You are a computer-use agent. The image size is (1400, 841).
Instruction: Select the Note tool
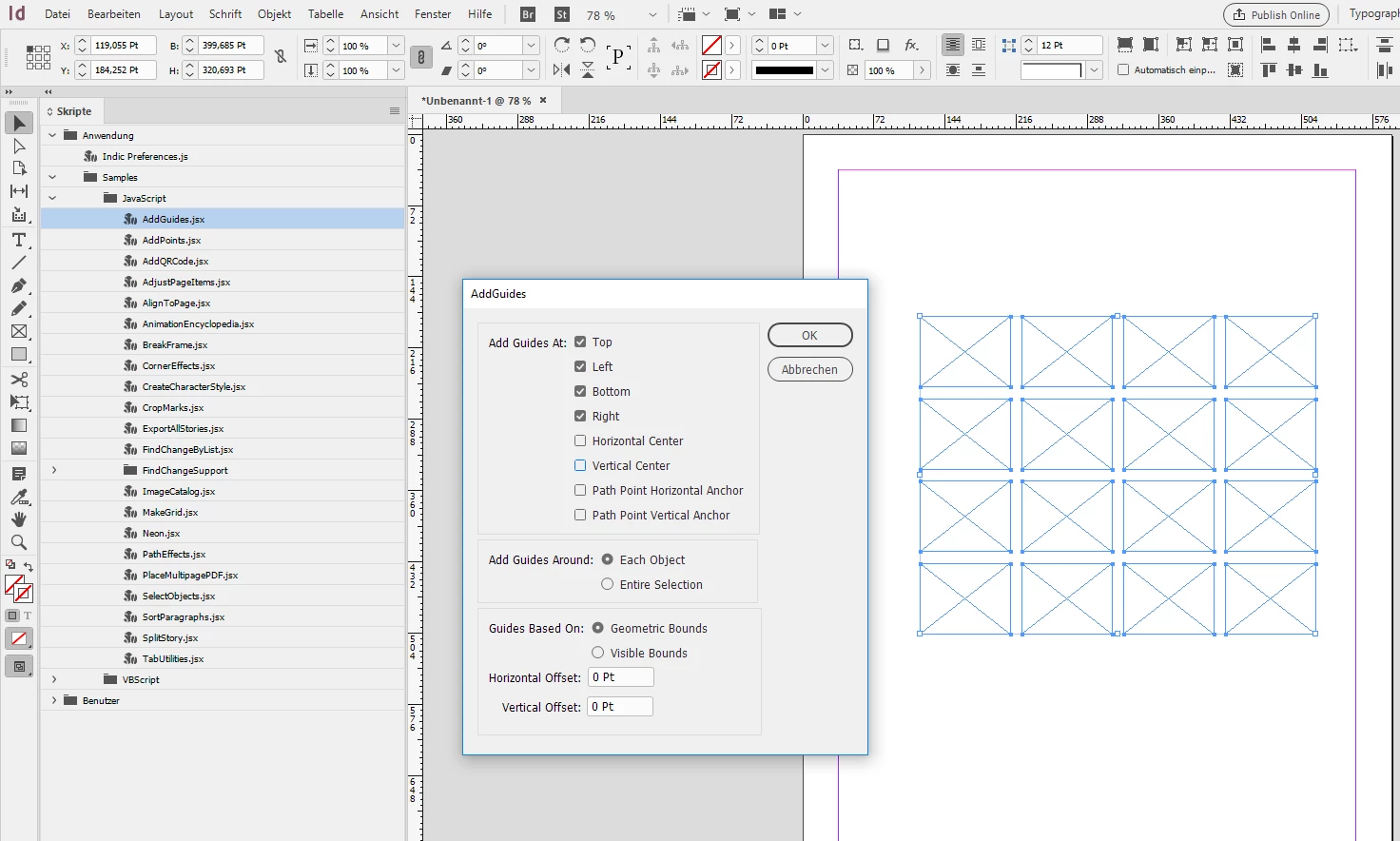[19, 473]
